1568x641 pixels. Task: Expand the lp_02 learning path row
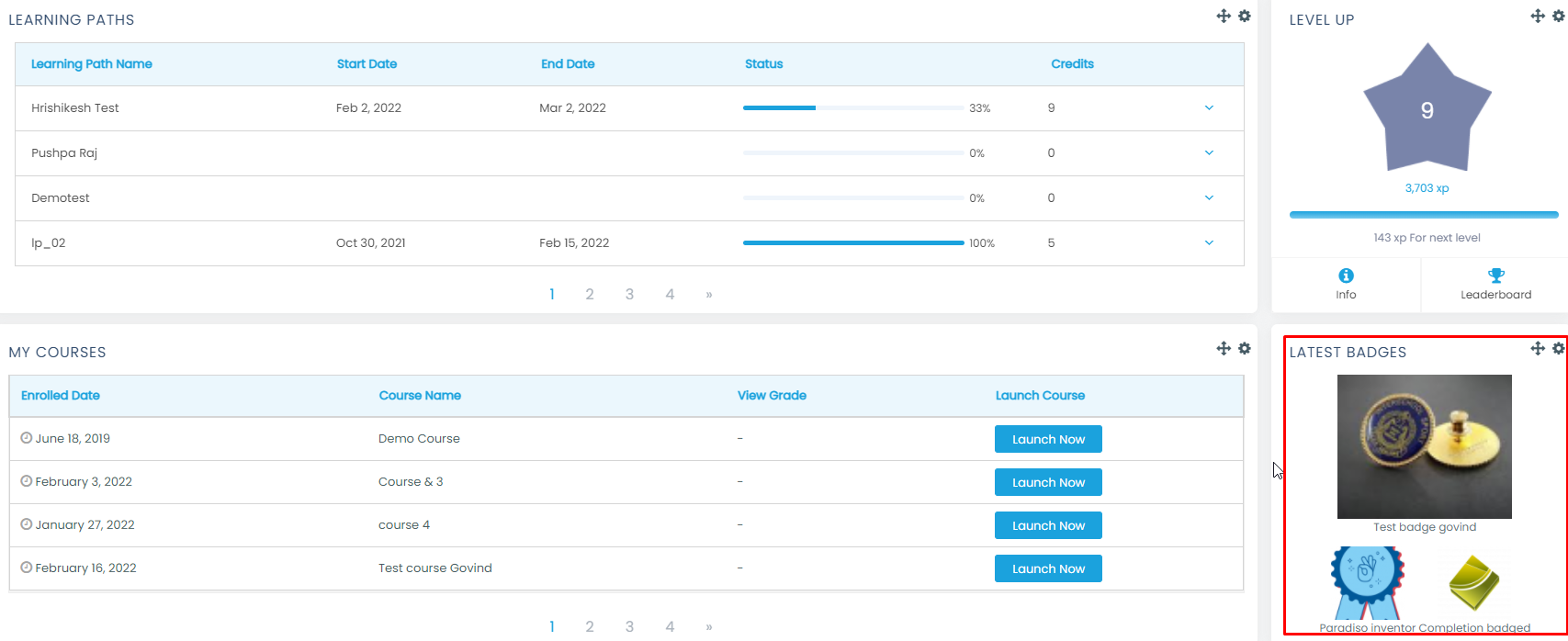[x=1209, y=242]
